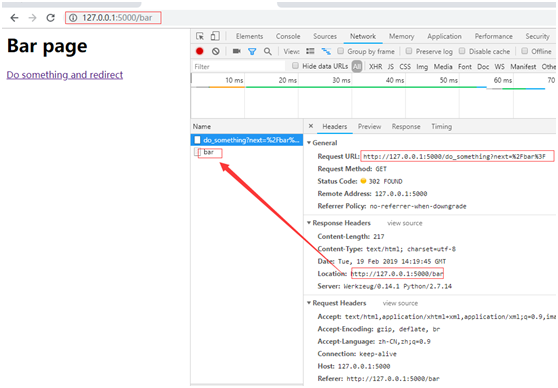
Task: Go forward with the browser forward arrow
Action: [32, 18]
